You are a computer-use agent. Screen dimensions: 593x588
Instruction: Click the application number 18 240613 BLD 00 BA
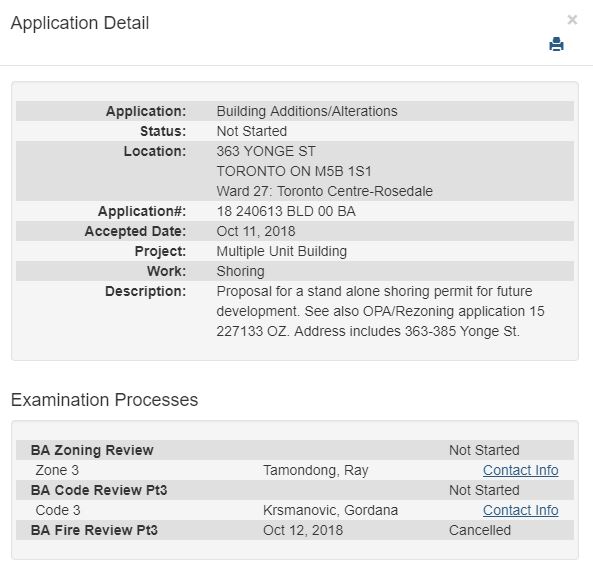(x=286, y=211)
